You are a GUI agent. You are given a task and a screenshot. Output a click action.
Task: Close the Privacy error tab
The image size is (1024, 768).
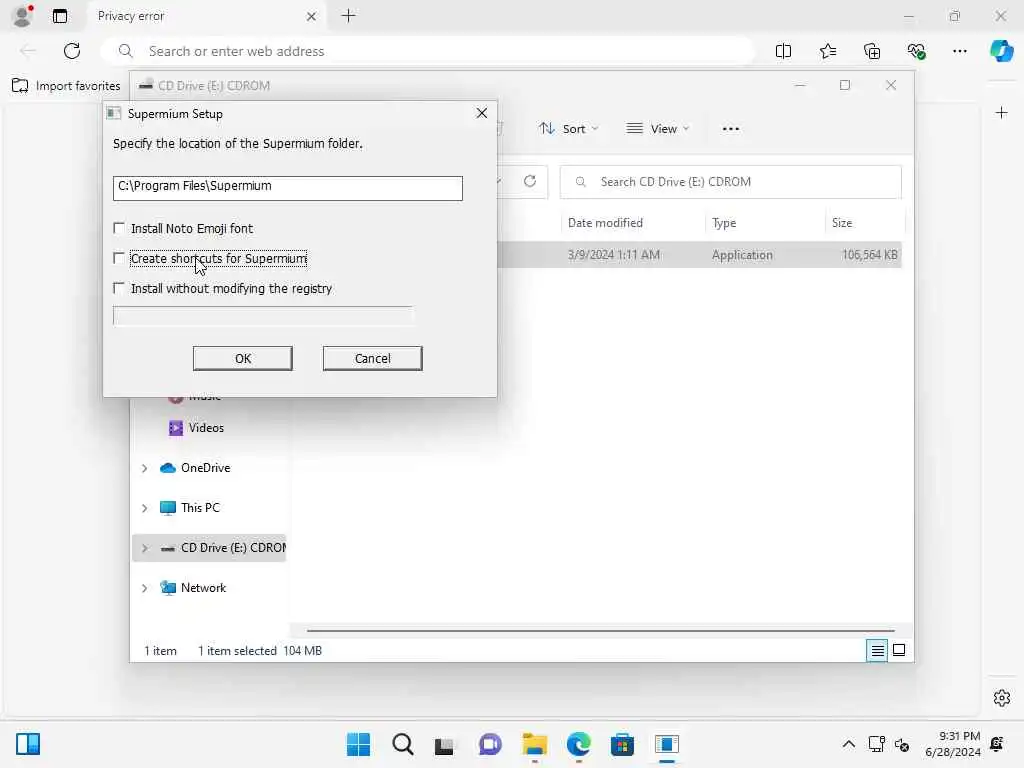point(312,16)
